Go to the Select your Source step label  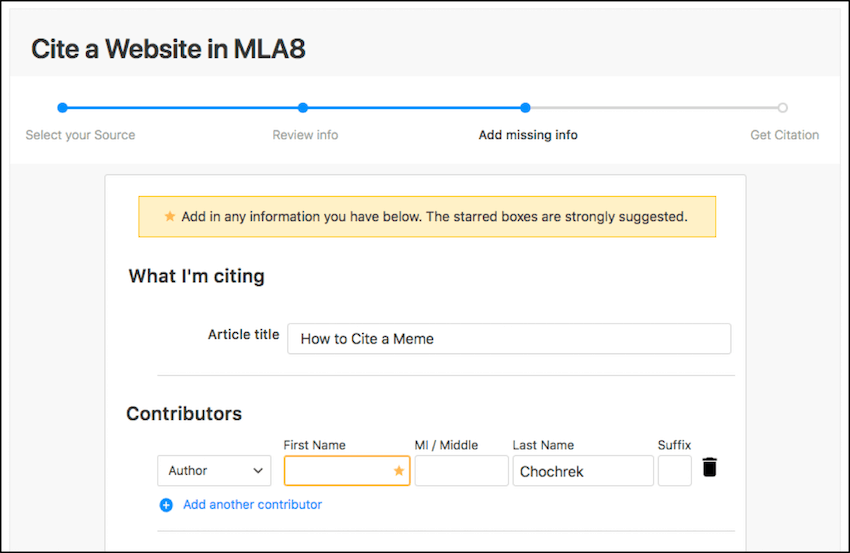tap(80, 135)
